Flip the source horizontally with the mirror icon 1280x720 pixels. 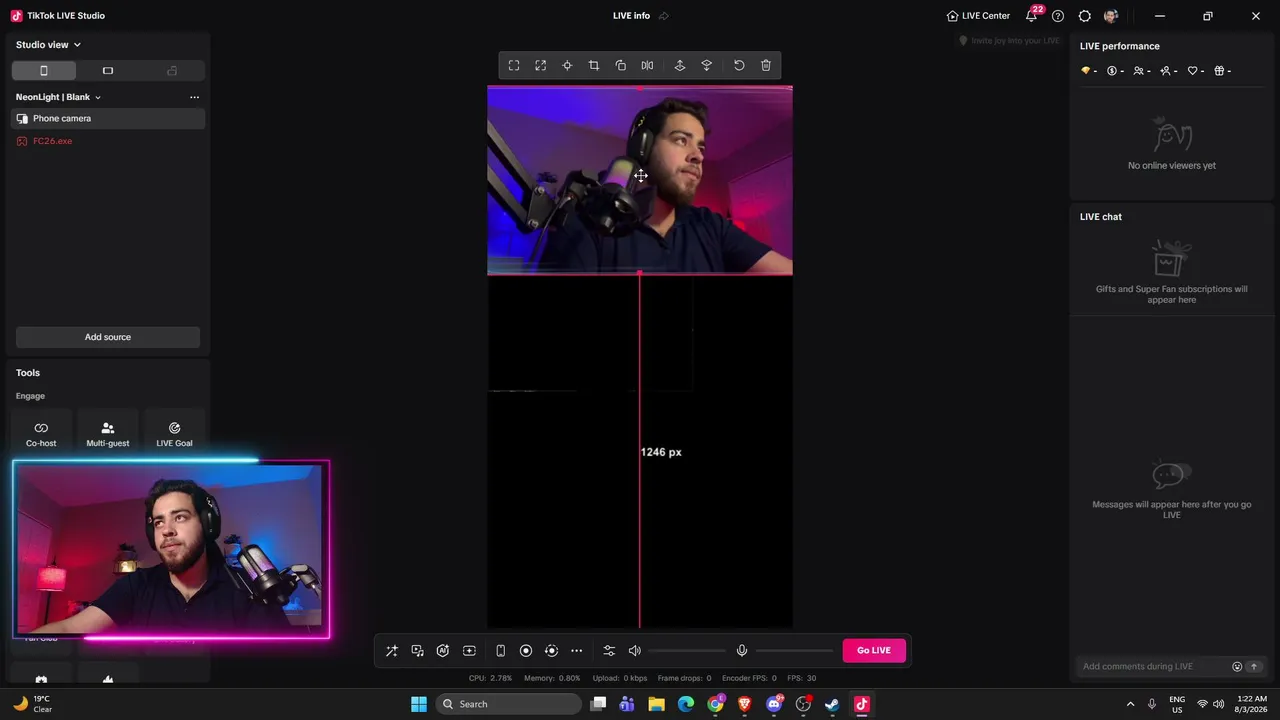pos(648,66)
